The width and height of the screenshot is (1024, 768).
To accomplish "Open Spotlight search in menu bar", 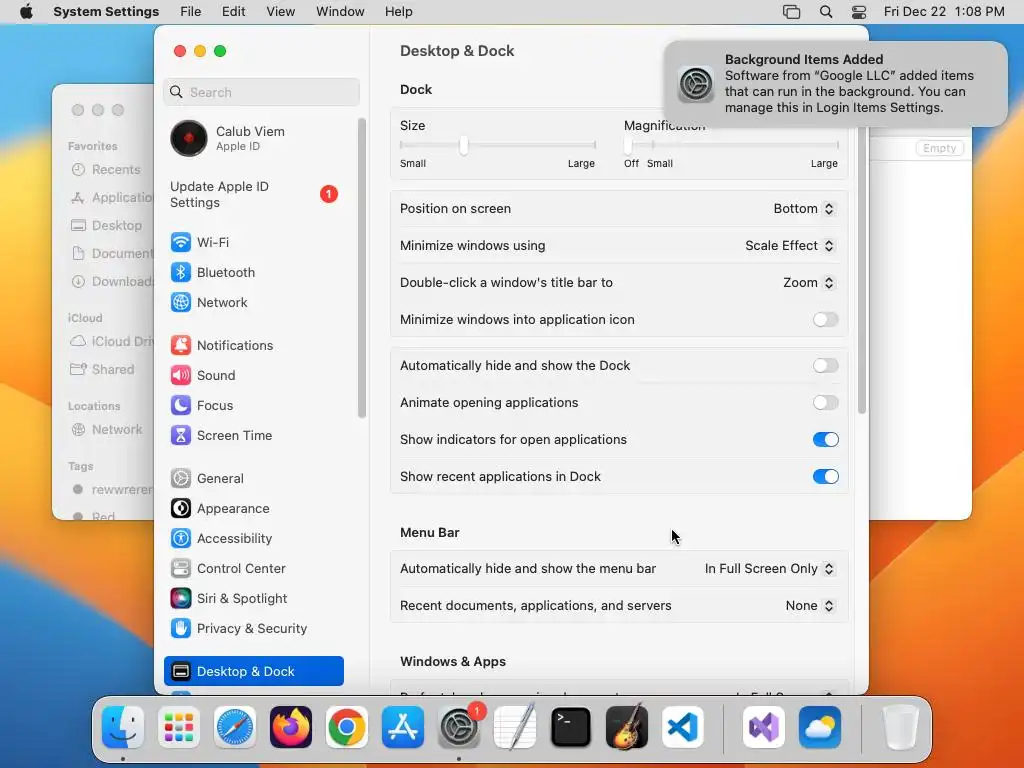I will pyautogui.click(x=825, y=12).
